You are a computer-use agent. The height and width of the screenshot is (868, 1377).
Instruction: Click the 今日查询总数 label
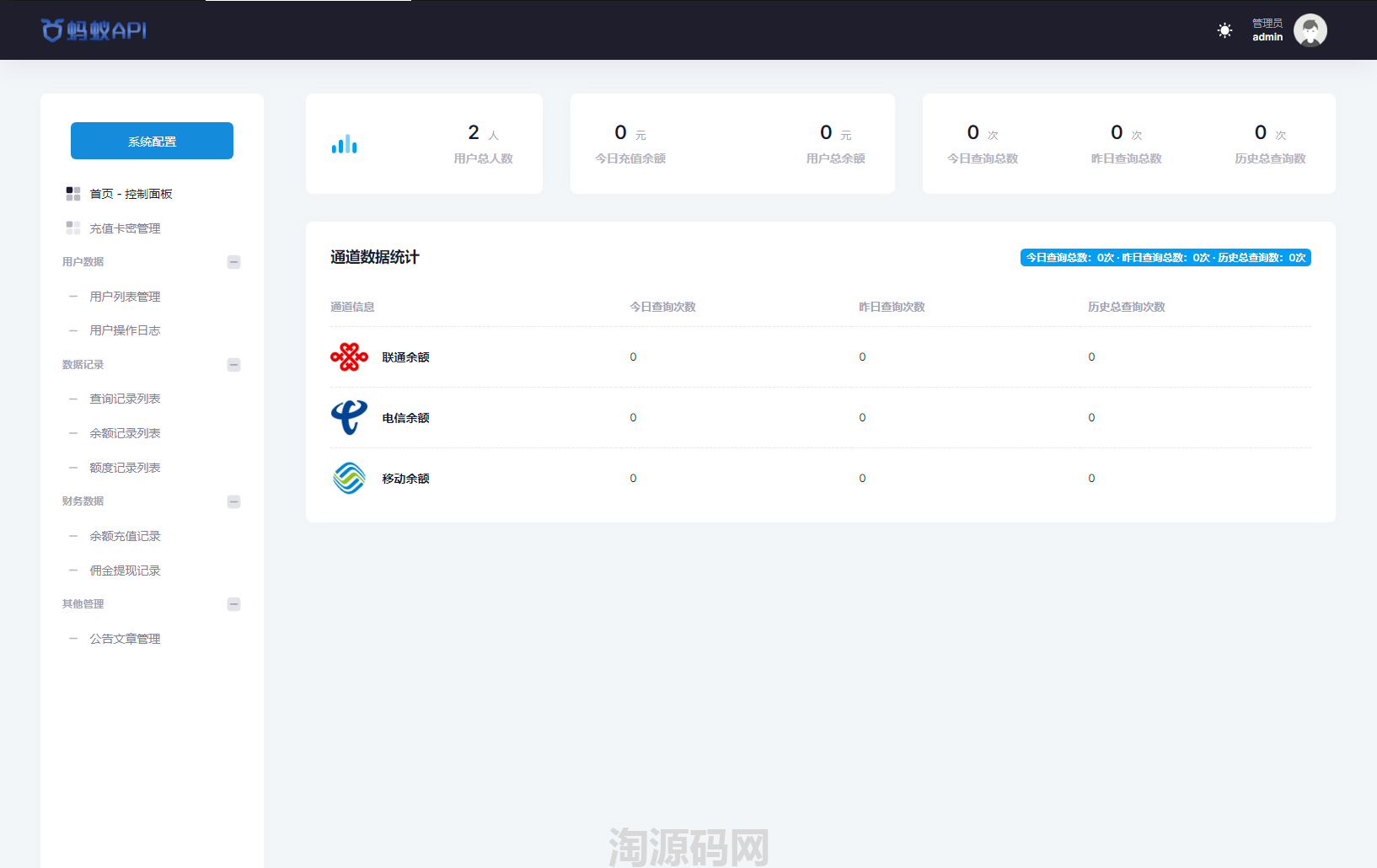[x=983, y=158]
